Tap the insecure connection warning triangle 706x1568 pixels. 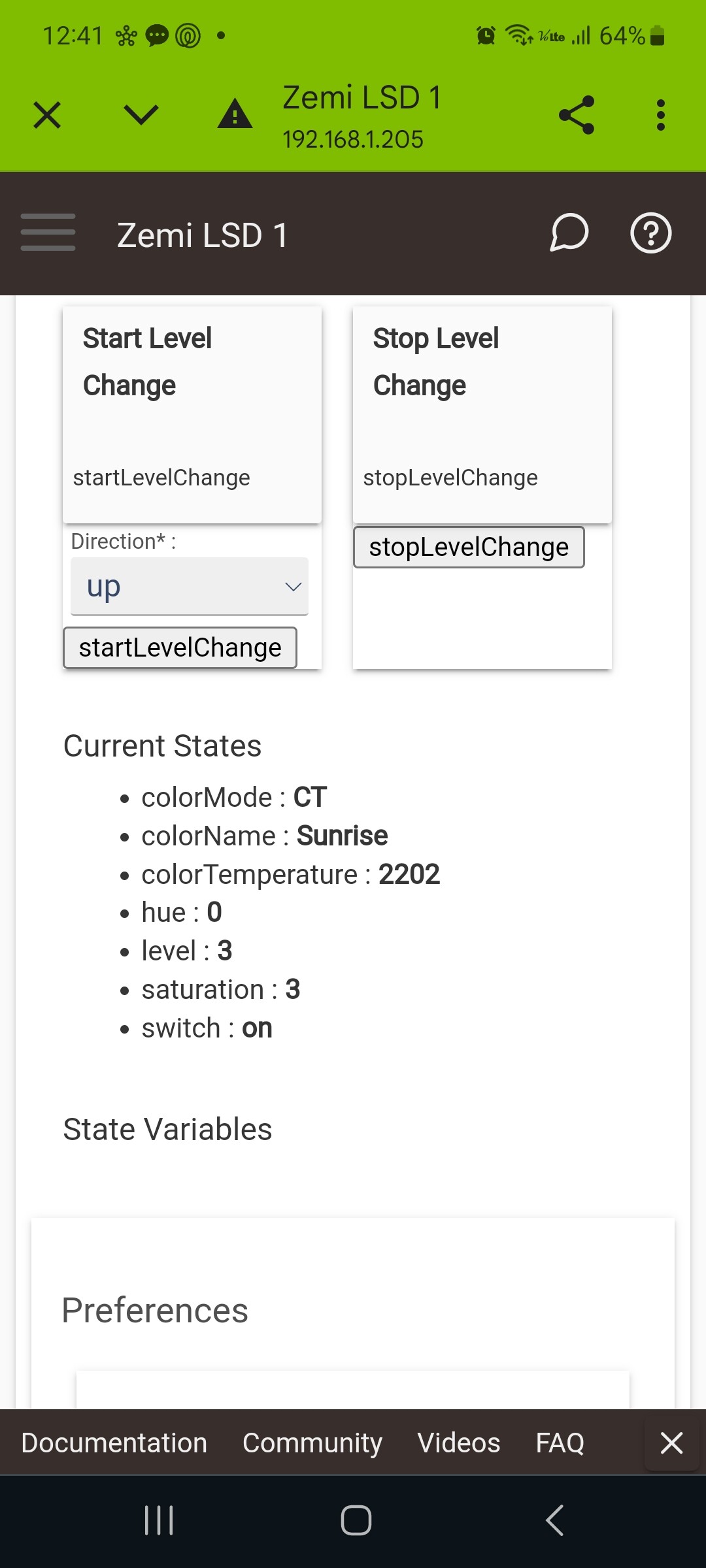pyautogui.click(x=235, y=114)
